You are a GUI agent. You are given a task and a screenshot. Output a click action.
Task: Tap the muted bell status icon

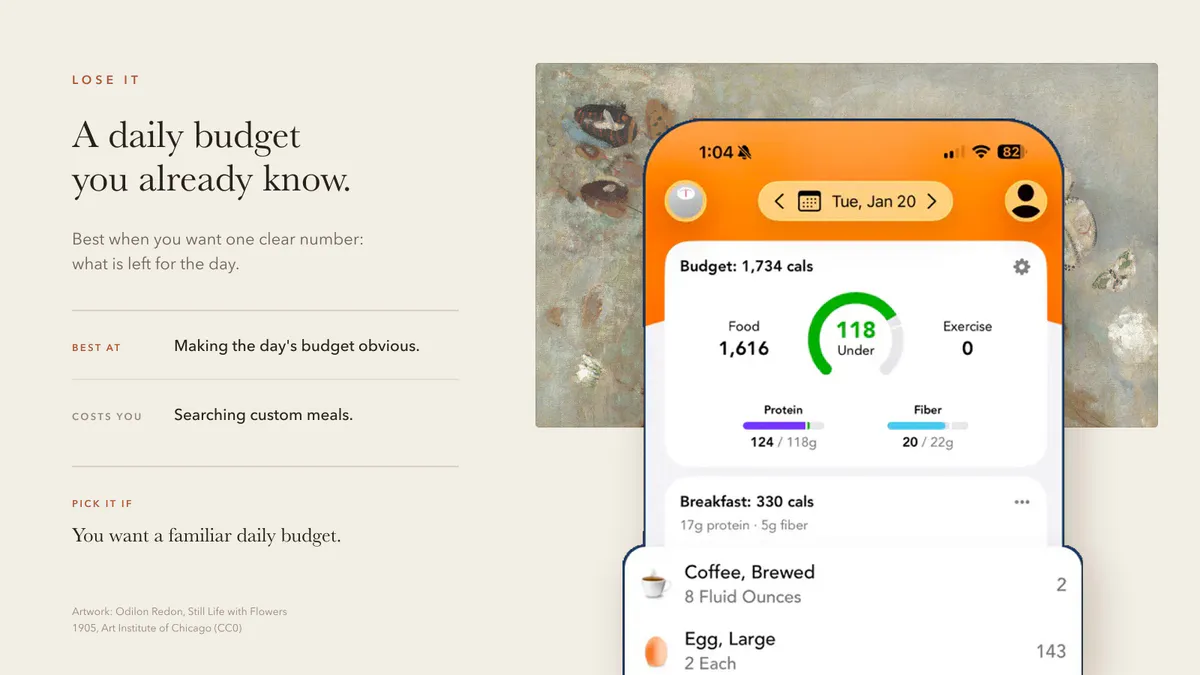coord(744,152)
